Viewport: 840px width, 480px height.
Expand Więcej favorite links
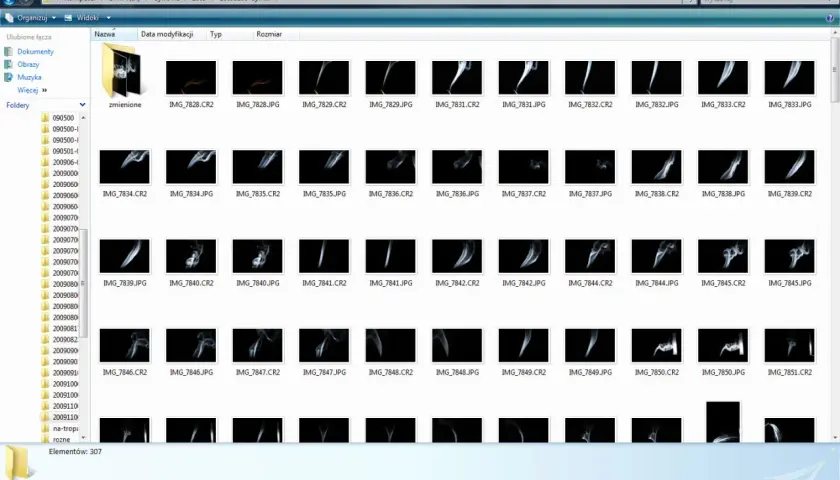[32, 90]
